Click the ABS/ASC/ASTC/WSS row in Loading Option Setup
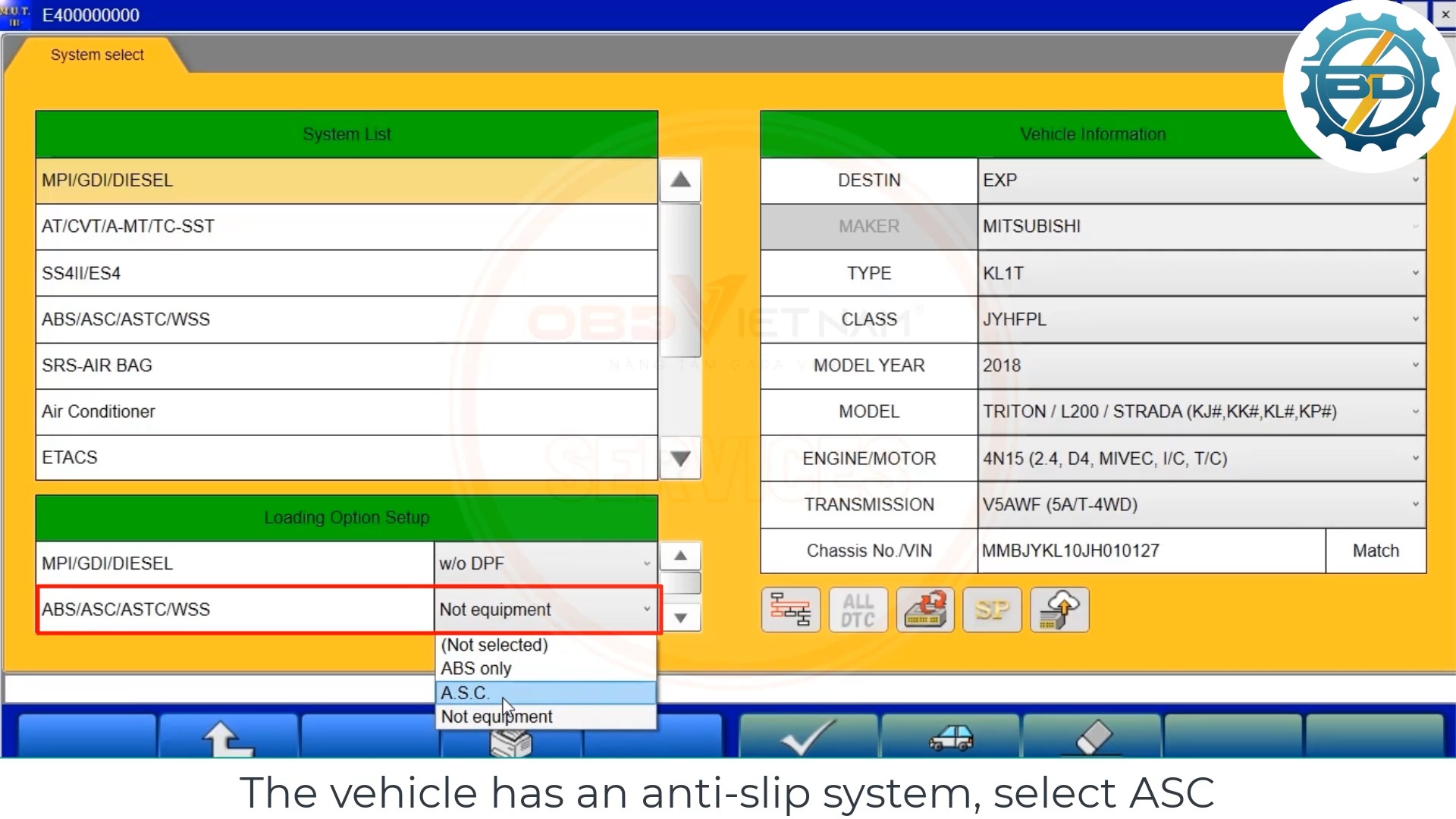 pyautogui.click(x=235, y=610)
